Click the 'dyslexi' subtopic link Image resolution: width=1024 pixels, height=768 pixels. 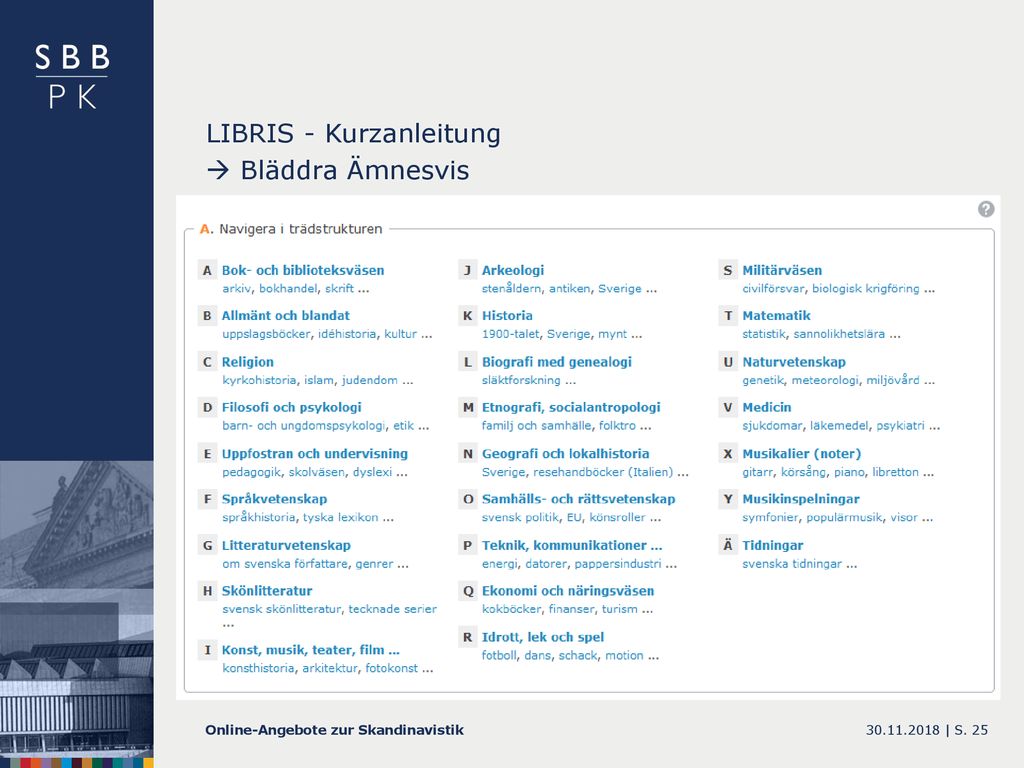[372, 472]
